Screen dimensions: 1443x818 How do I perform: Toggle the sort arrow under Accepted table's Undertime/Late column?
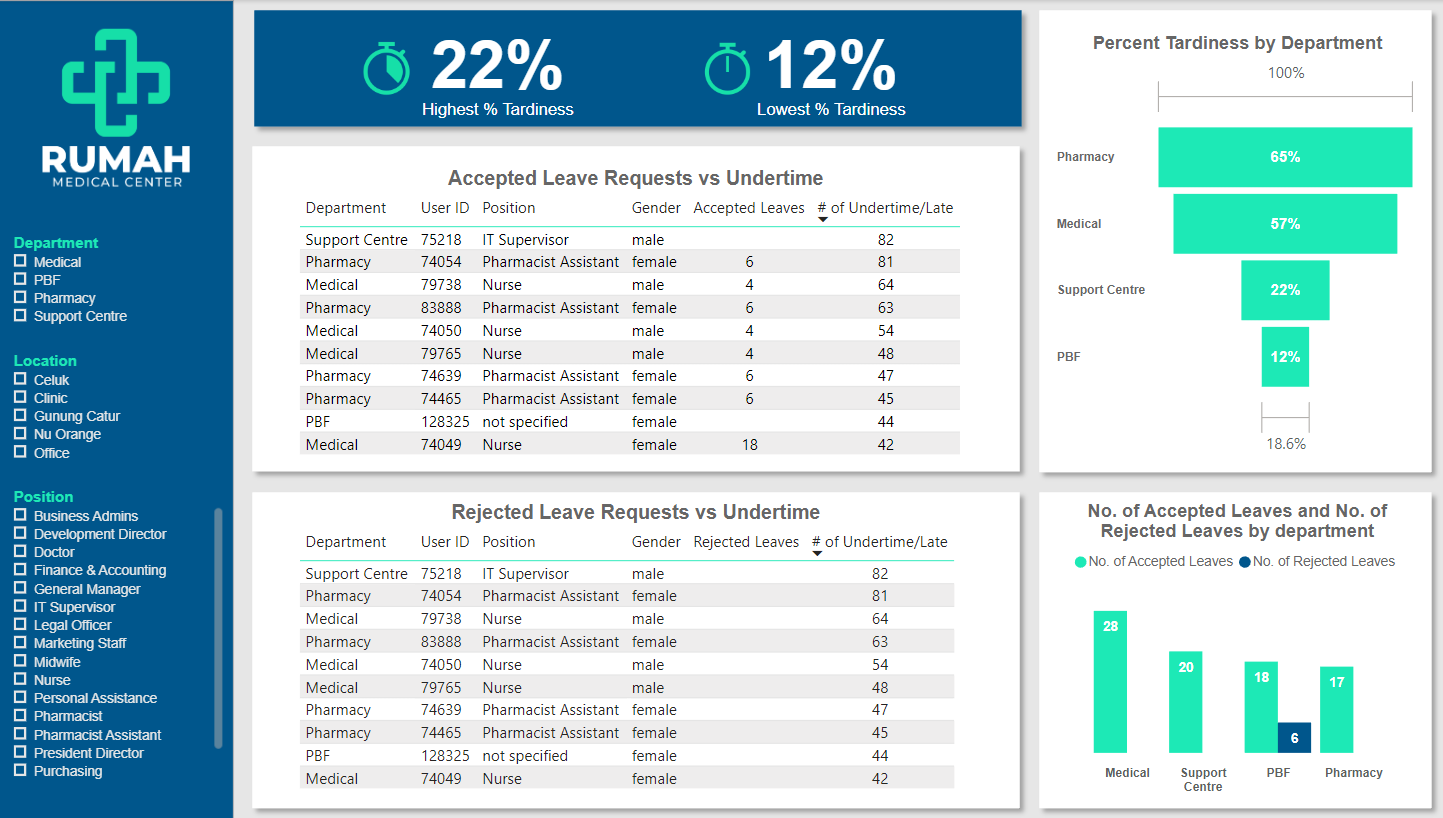(823, 220)
